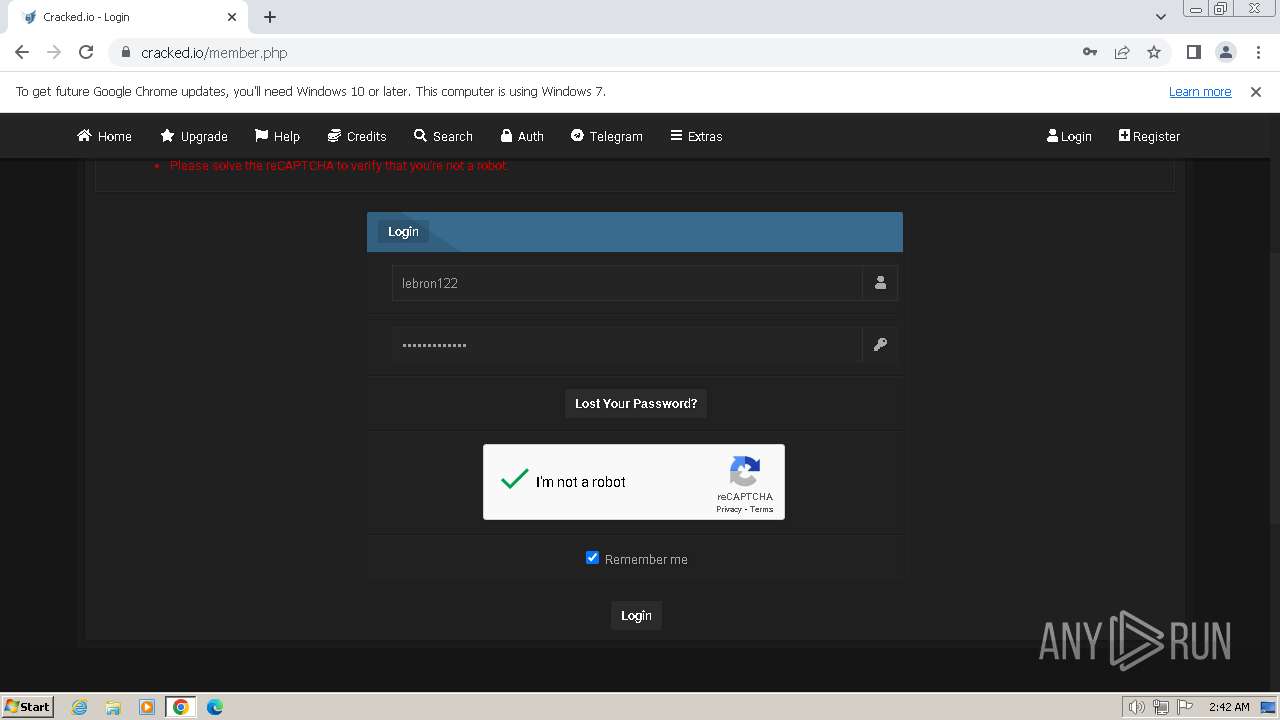Viewport: 1280px width, 720px height.
Task: Open the Upgrade menu item
Action: click(194, 136)
